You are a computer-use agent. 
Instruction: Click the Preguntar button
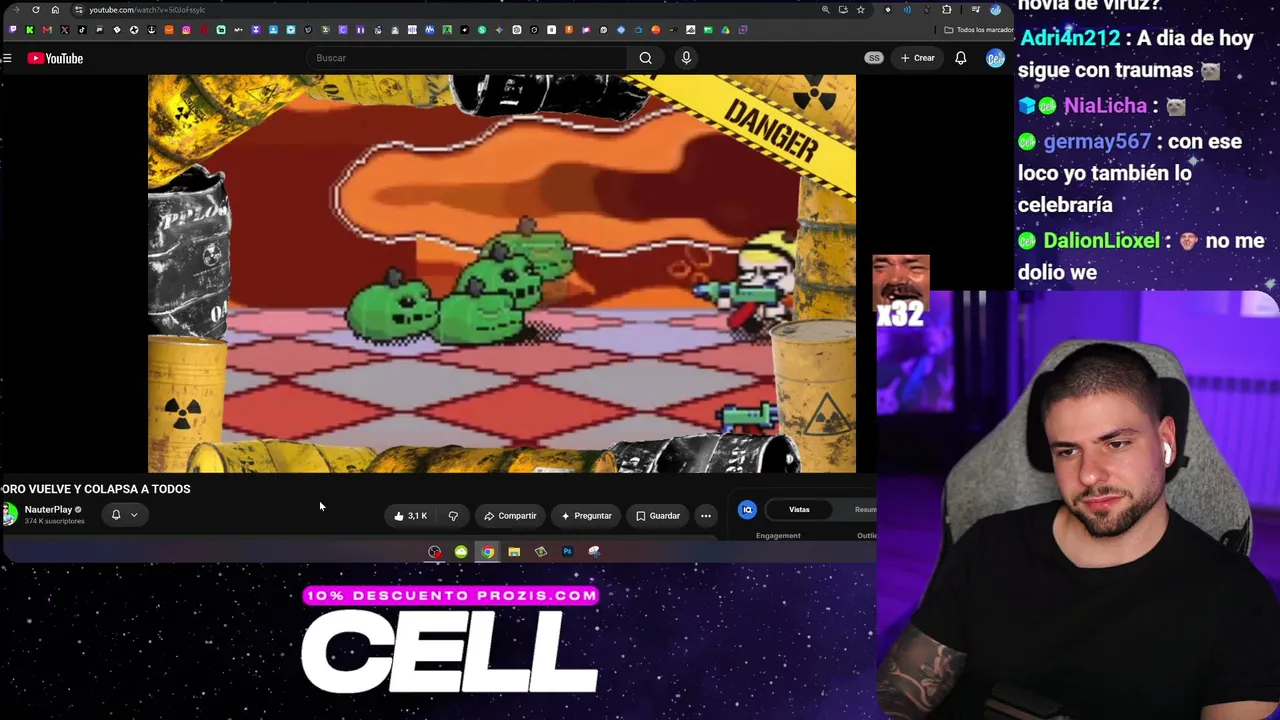pyautogui.click(x=586, y=516)
